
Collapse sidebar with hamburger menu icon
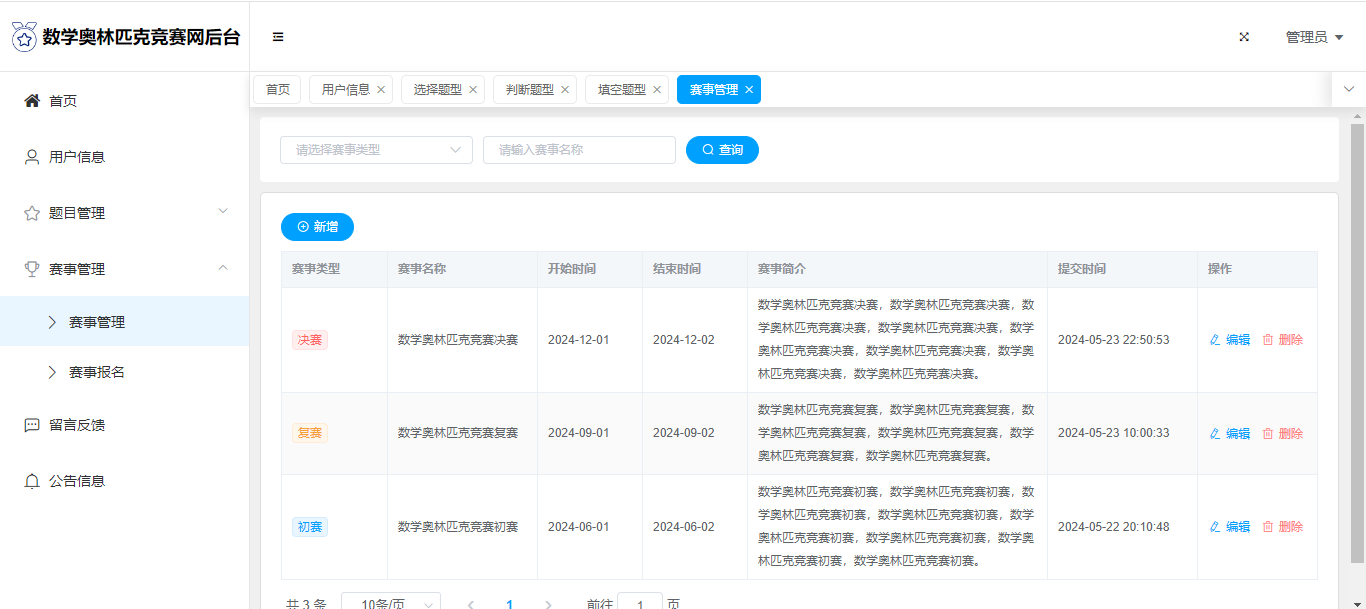pos(278,37)
